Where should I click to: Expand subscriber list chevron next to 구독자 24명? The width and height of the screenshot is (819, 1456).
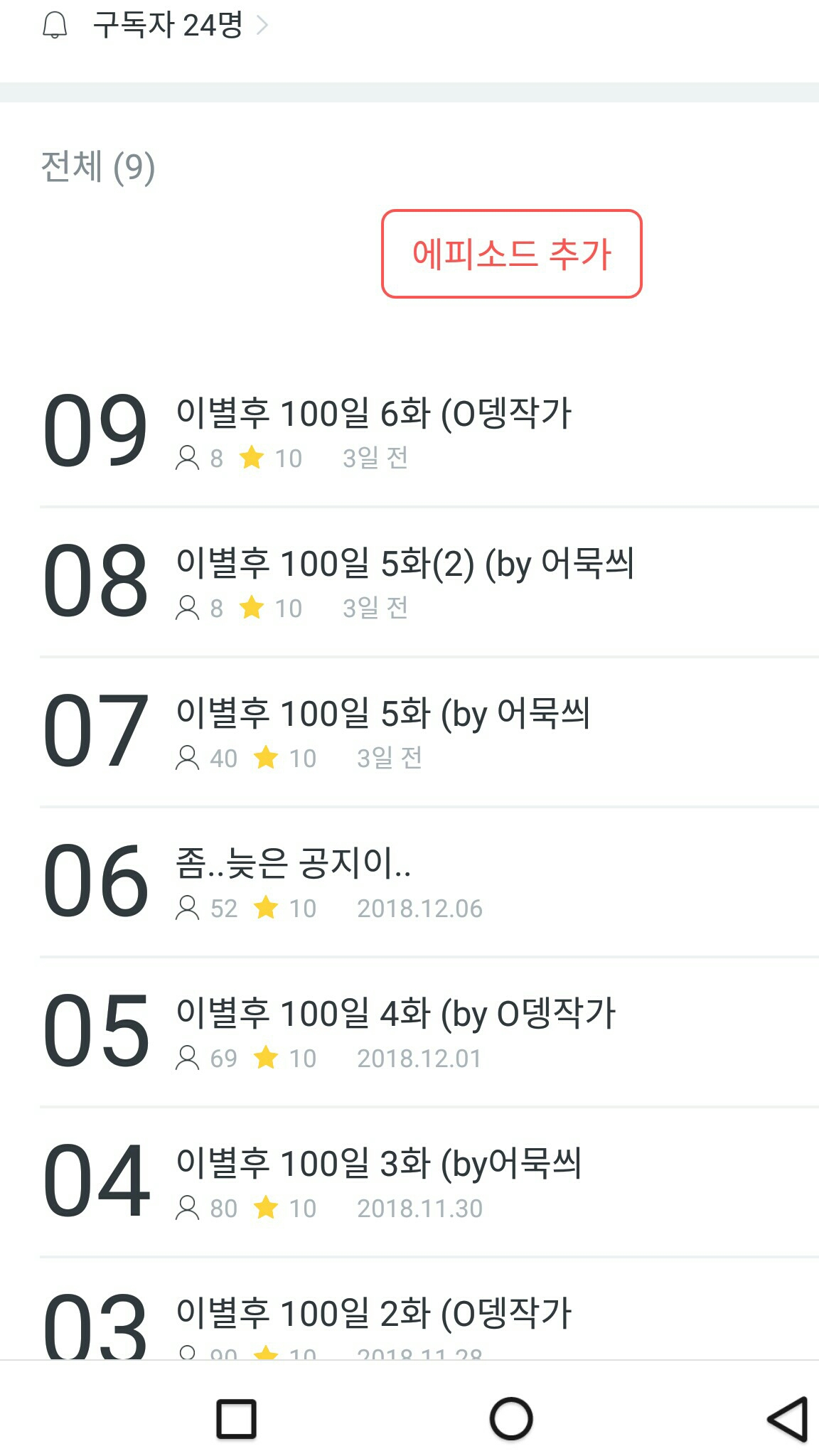[262, 26]
